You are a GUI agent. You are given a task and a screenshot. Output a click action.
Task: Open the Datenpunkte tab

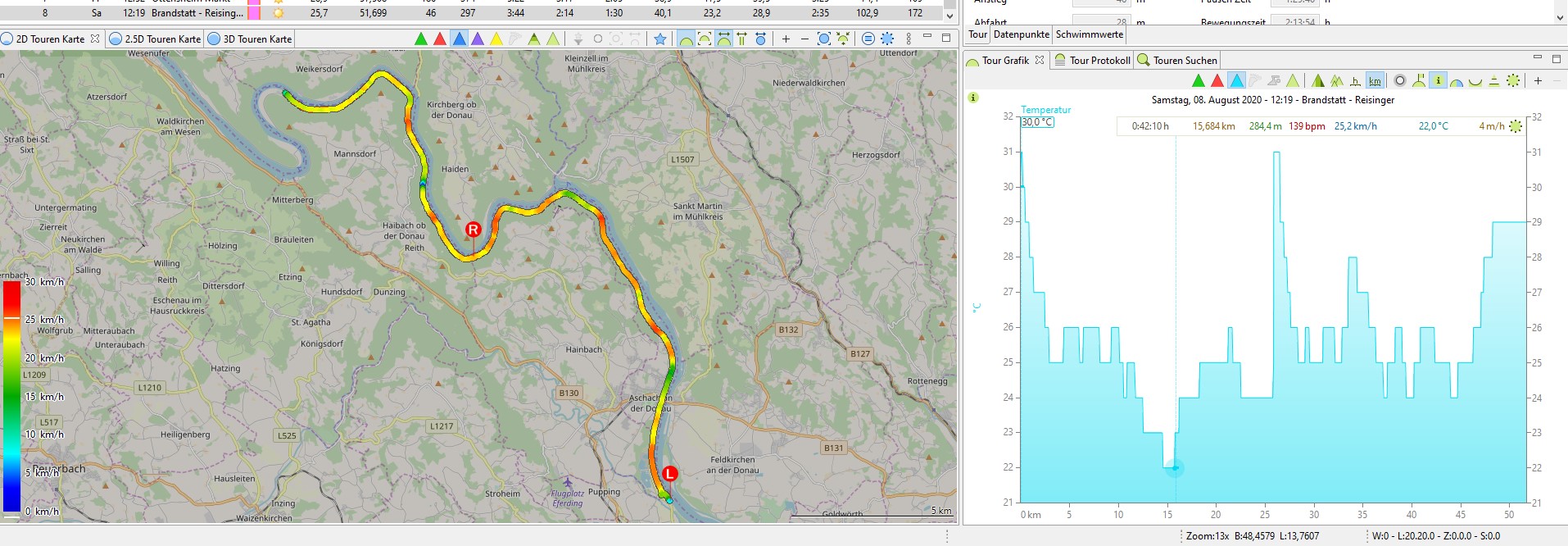pyautogui.click(x=1021, y=34)
